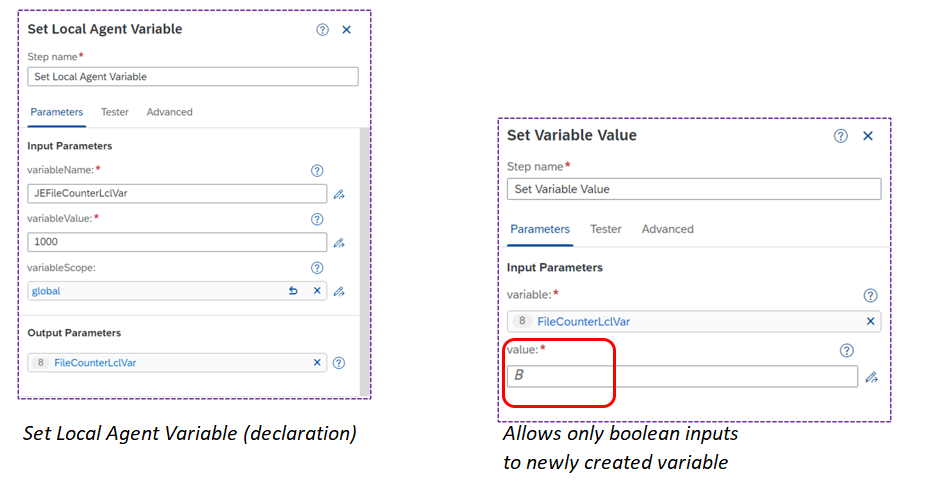
Task: Click the Output Parameters heading
Action: [x=74, y=333]
